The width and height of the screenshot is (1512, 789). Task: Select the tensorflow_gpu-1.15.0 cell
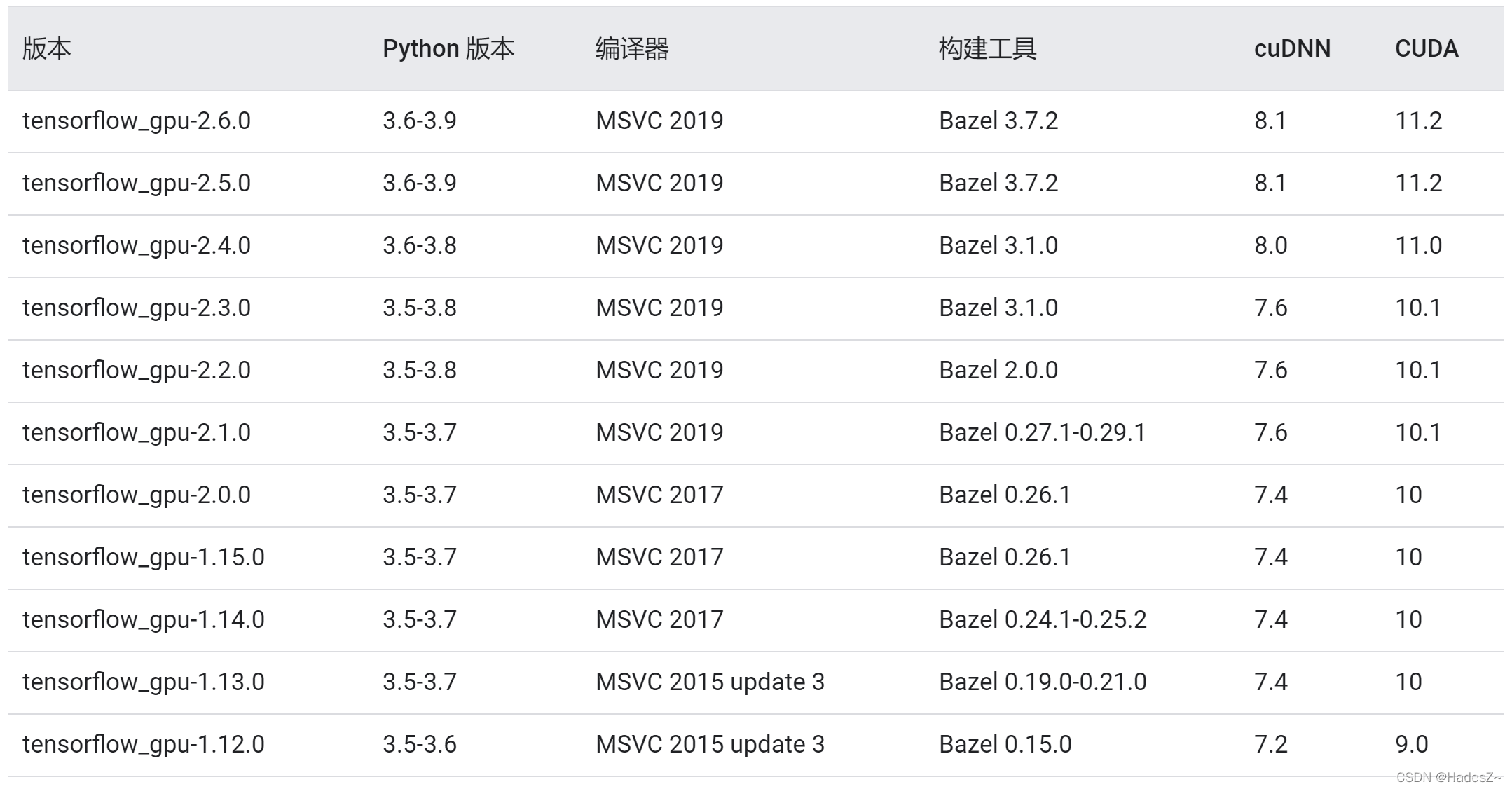tap(144, 558)
